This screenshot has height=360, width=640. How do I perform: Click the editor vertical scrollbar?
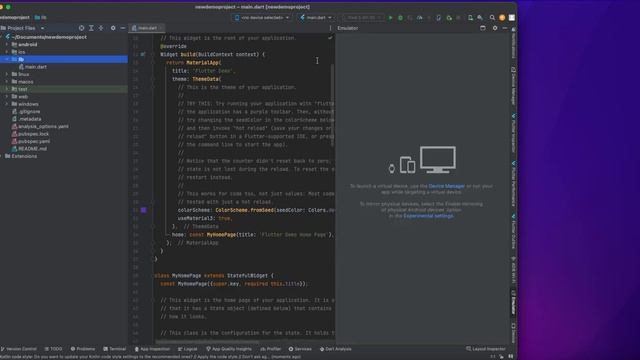[332, 105]
